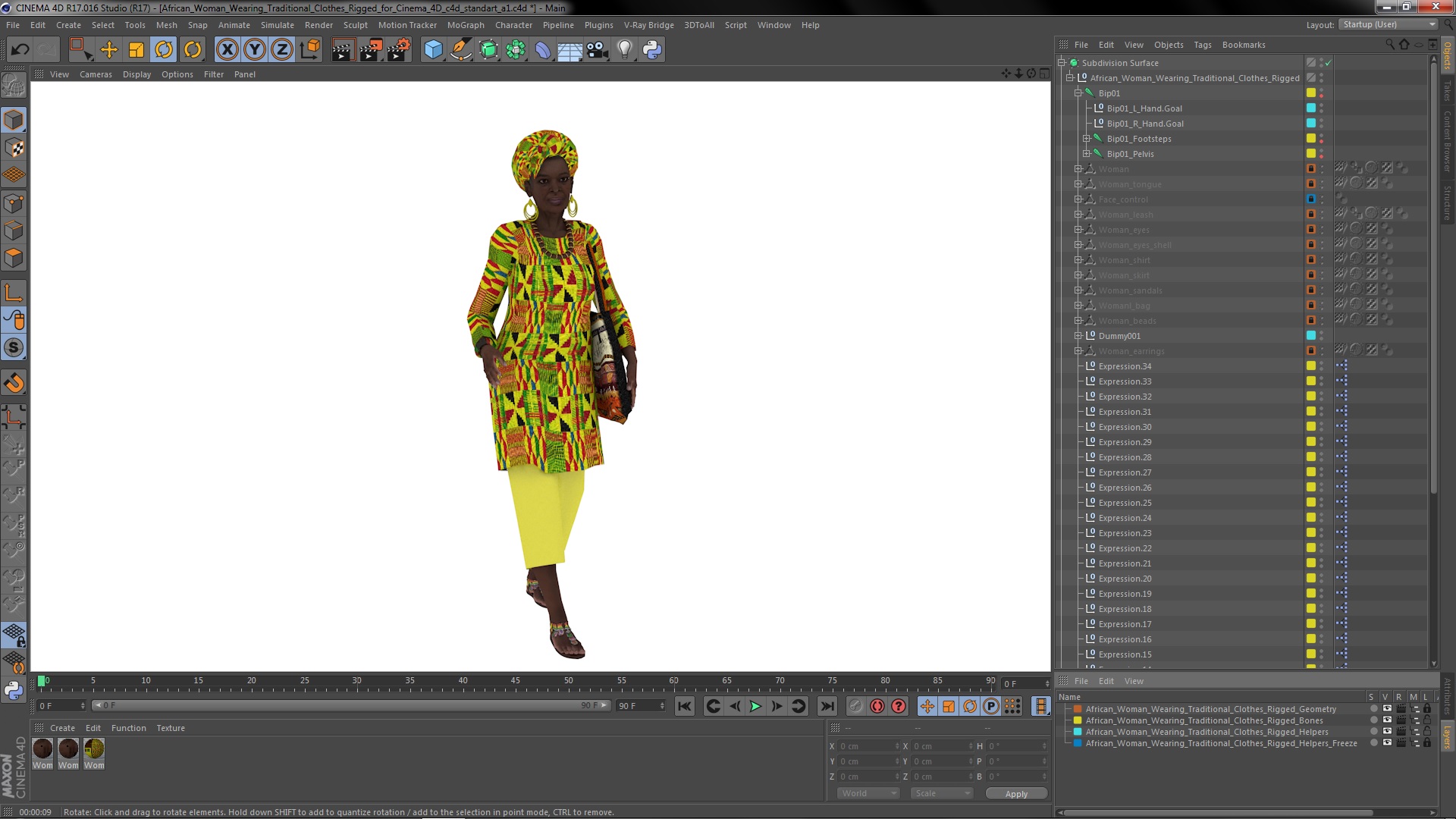Select the Scale tool
This screenshot has height=819, width=1456.
pyautogui.click(x=136, y=50)
